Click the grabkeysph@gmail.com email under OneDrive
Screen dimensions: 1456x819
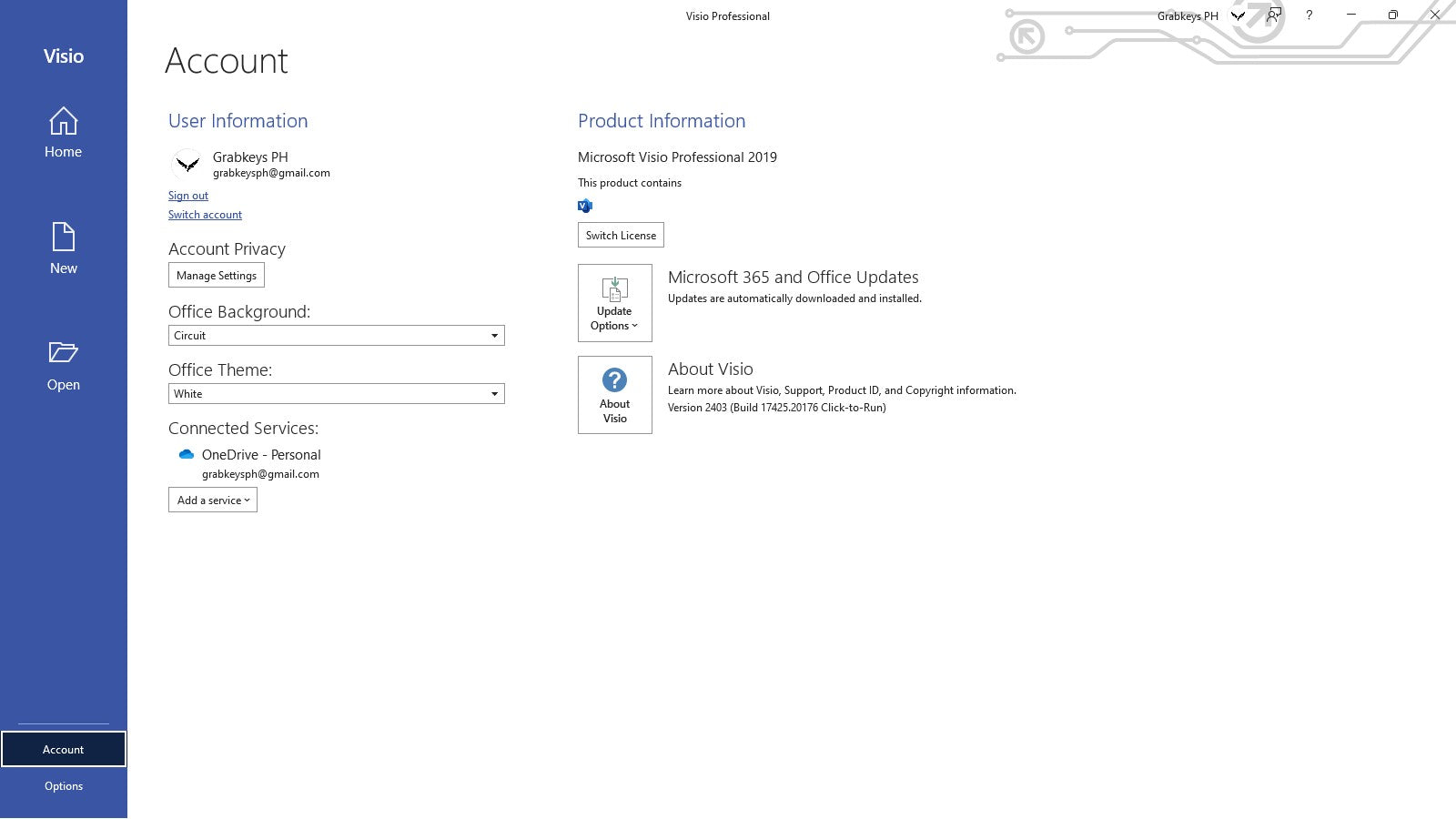pos(260,474)
